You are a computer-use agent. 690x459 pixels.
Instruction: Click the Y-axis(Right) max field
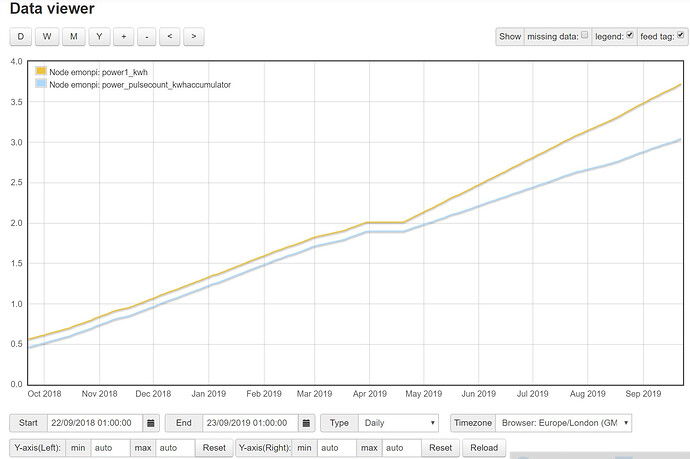pyautogui.click(x=402, y=448)
